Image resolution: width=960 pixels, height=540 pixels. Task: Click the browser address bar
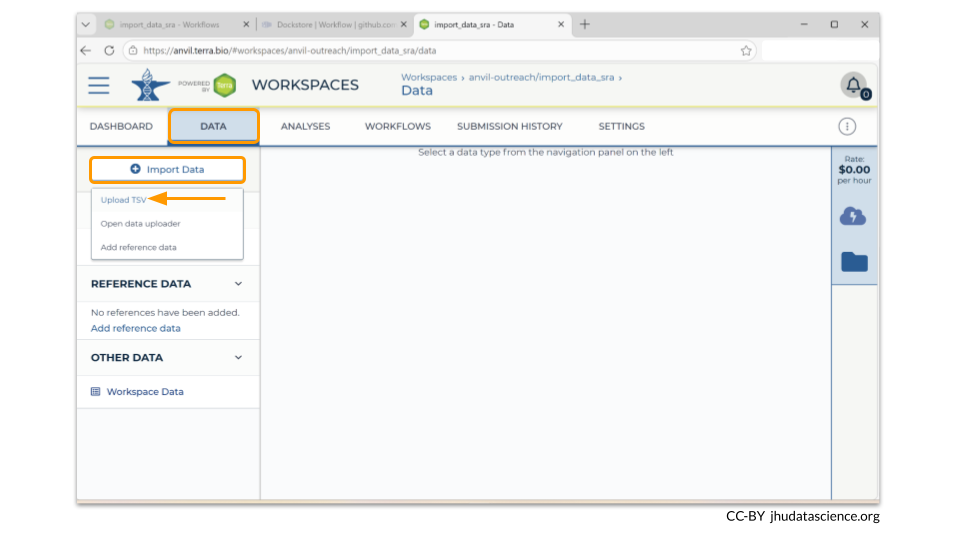pyautogui.click(x=440, y=51)
